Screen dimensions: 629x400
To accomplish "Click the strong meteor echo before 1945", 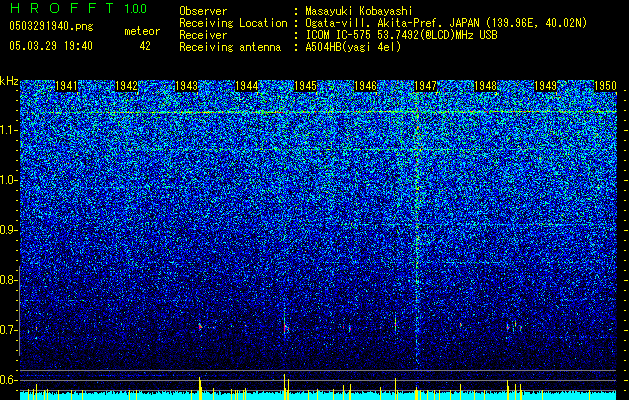I will 285,326.
